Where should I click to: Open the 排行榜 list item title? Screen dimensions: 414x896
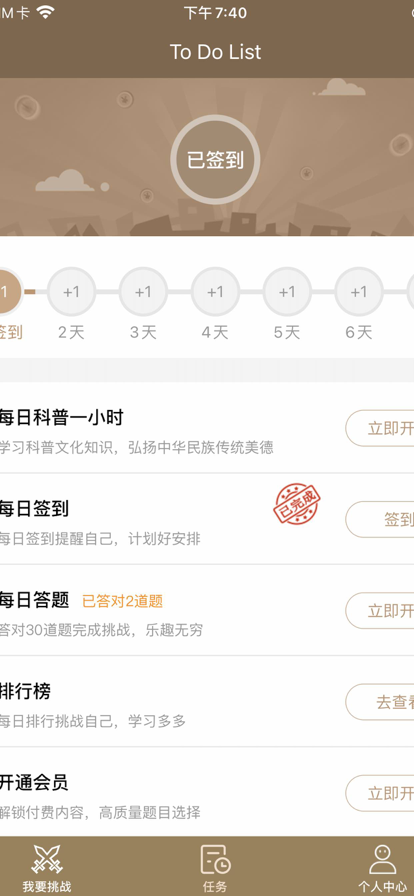click(x=25, y=691)
